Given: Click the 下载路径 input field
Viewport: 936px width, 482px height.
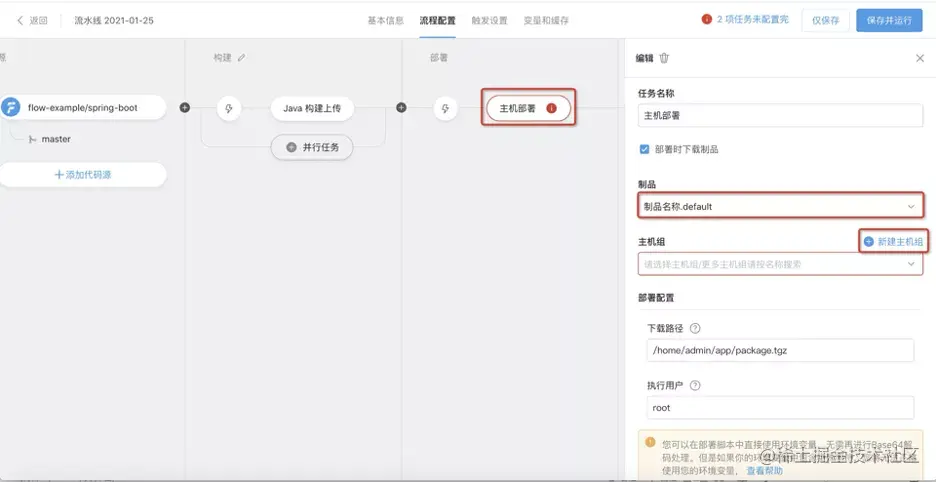Looking at the screenshot, I should click(781, 351).
